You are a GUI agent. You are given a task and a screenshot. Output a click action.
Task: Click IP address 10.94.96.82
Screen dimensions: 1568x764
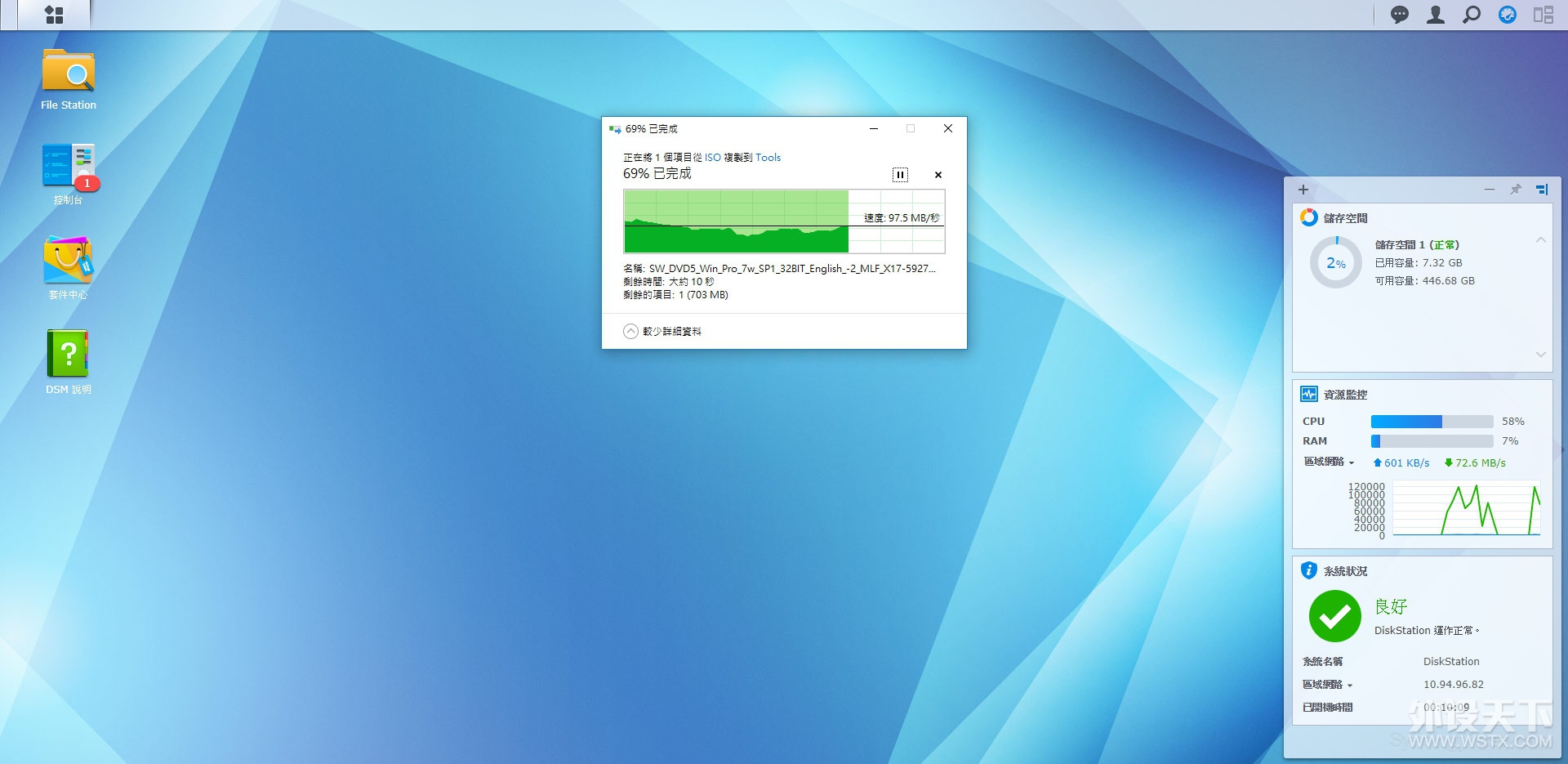pos(1454,685)
